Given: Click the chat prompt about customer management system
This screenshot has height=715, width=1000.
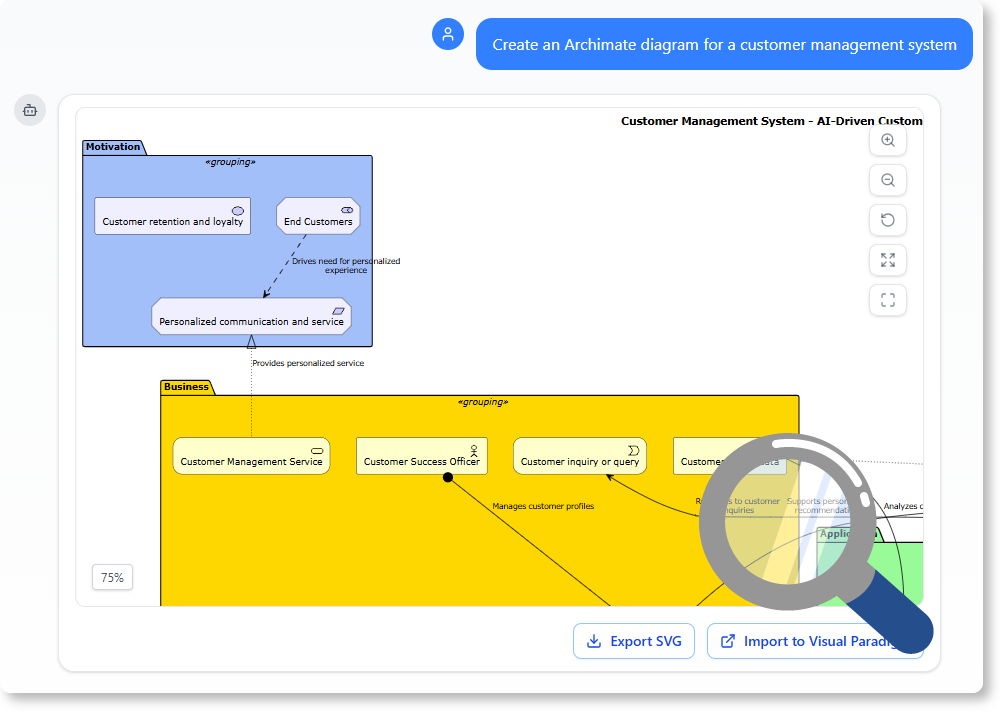Looking at the screenshot, I should [x=724, y=44].
